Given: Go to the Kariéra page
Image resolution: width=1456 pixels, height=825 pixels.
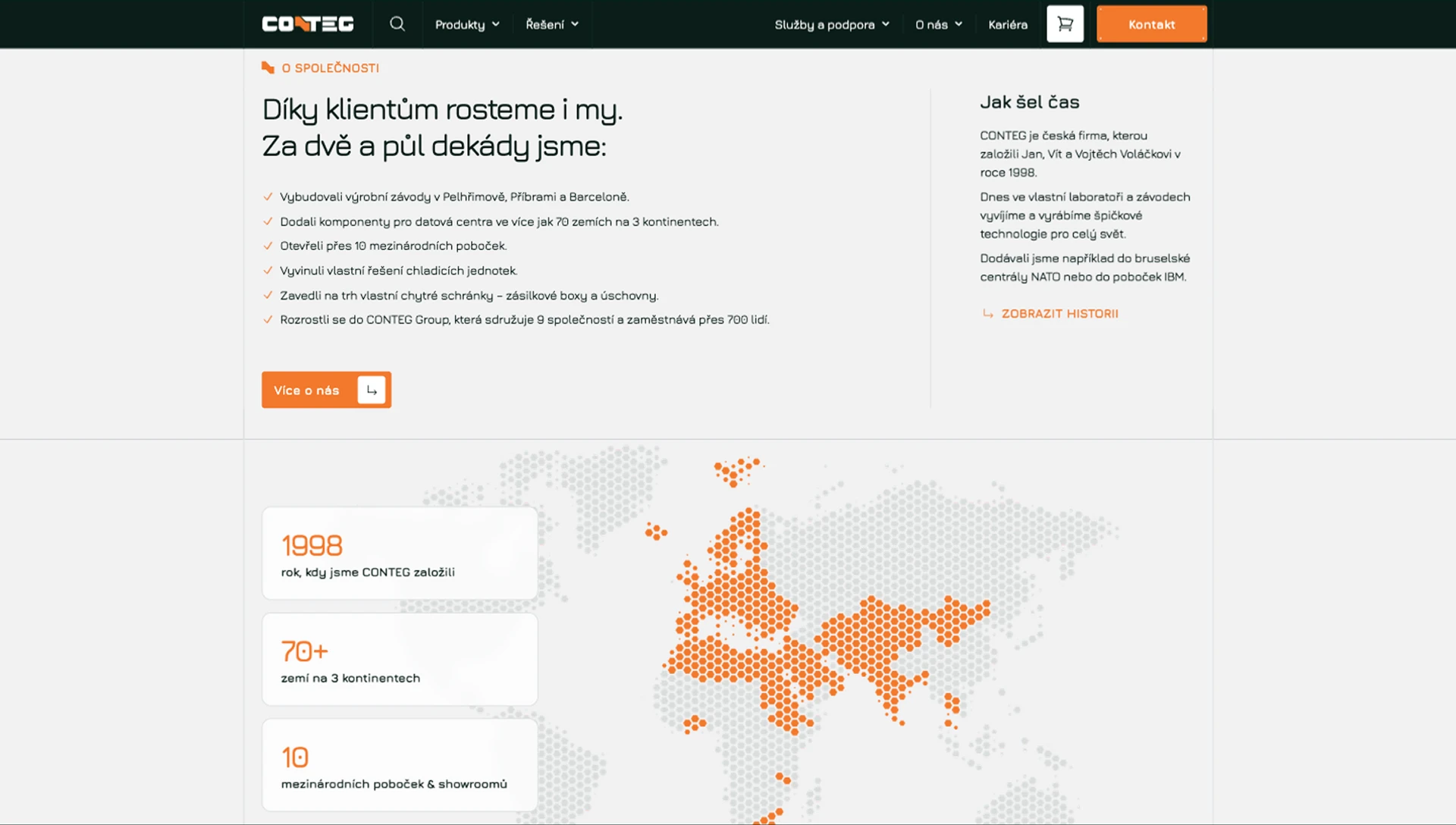Looking at the screenshot, I should click(x=1008, y=24).
